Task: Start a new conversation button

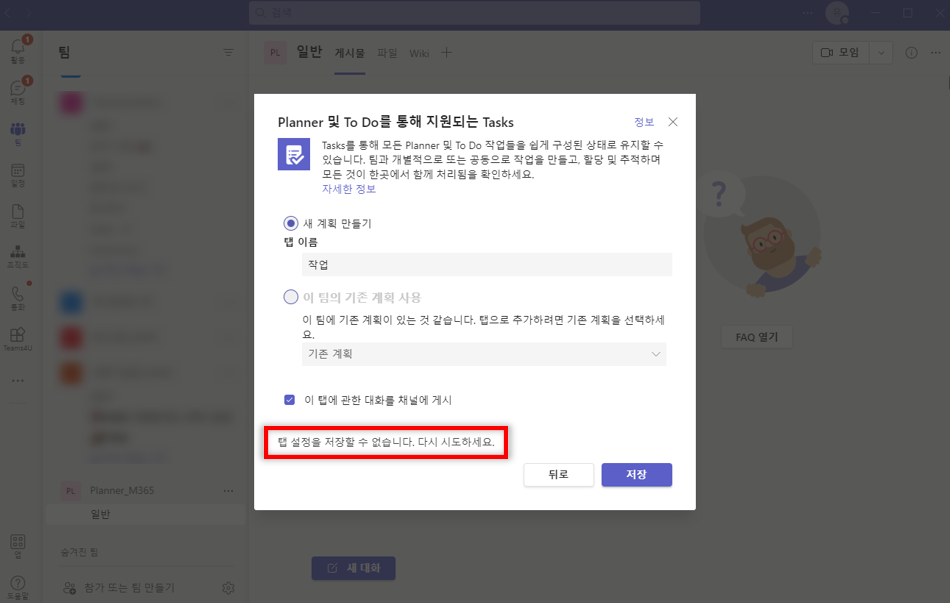Action: tap(353, 568)
